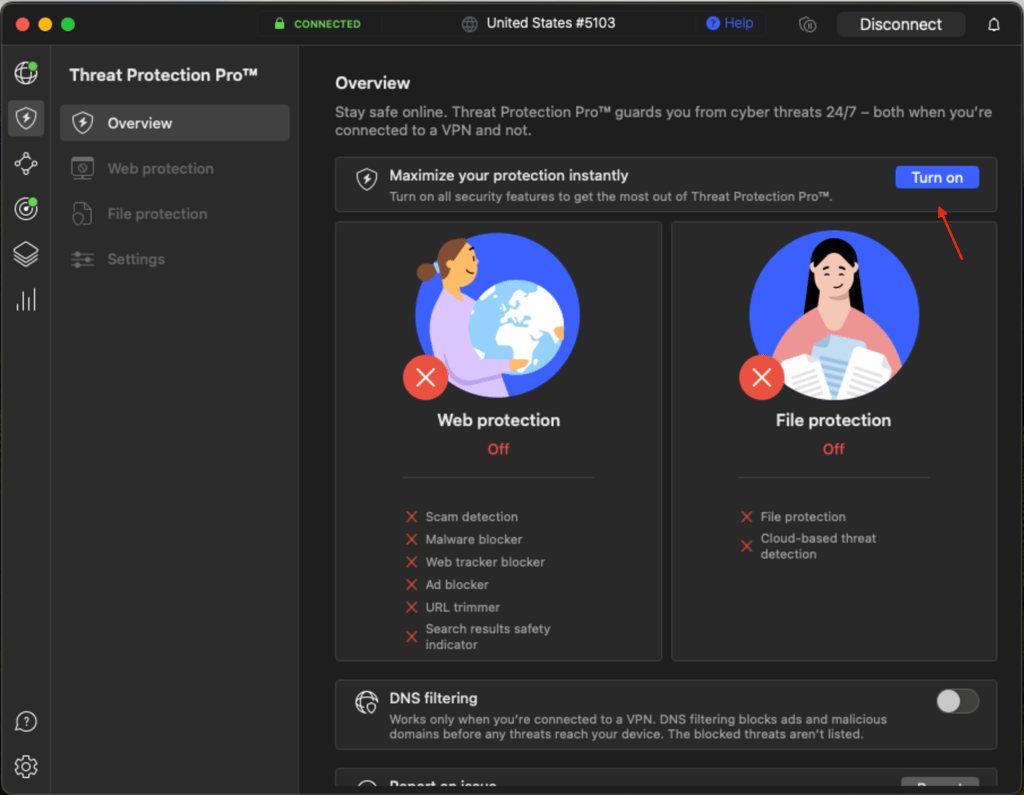Open the Web protection menu item
Screen dimensions: 1024x795
click(174, 169)
